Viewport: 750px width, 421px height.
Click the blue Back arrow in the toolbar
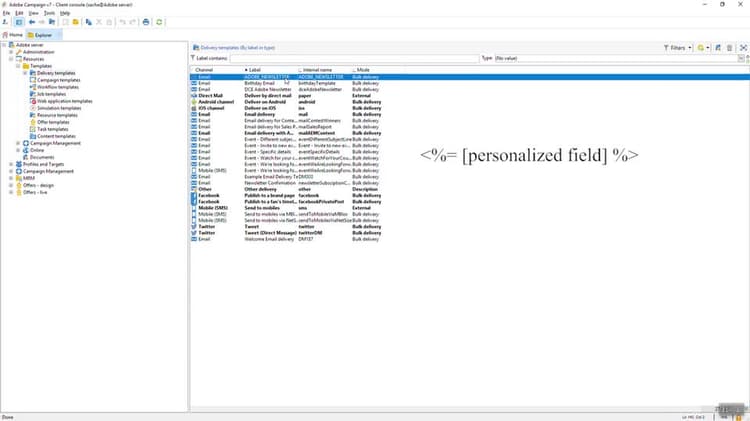click(32, 22)
